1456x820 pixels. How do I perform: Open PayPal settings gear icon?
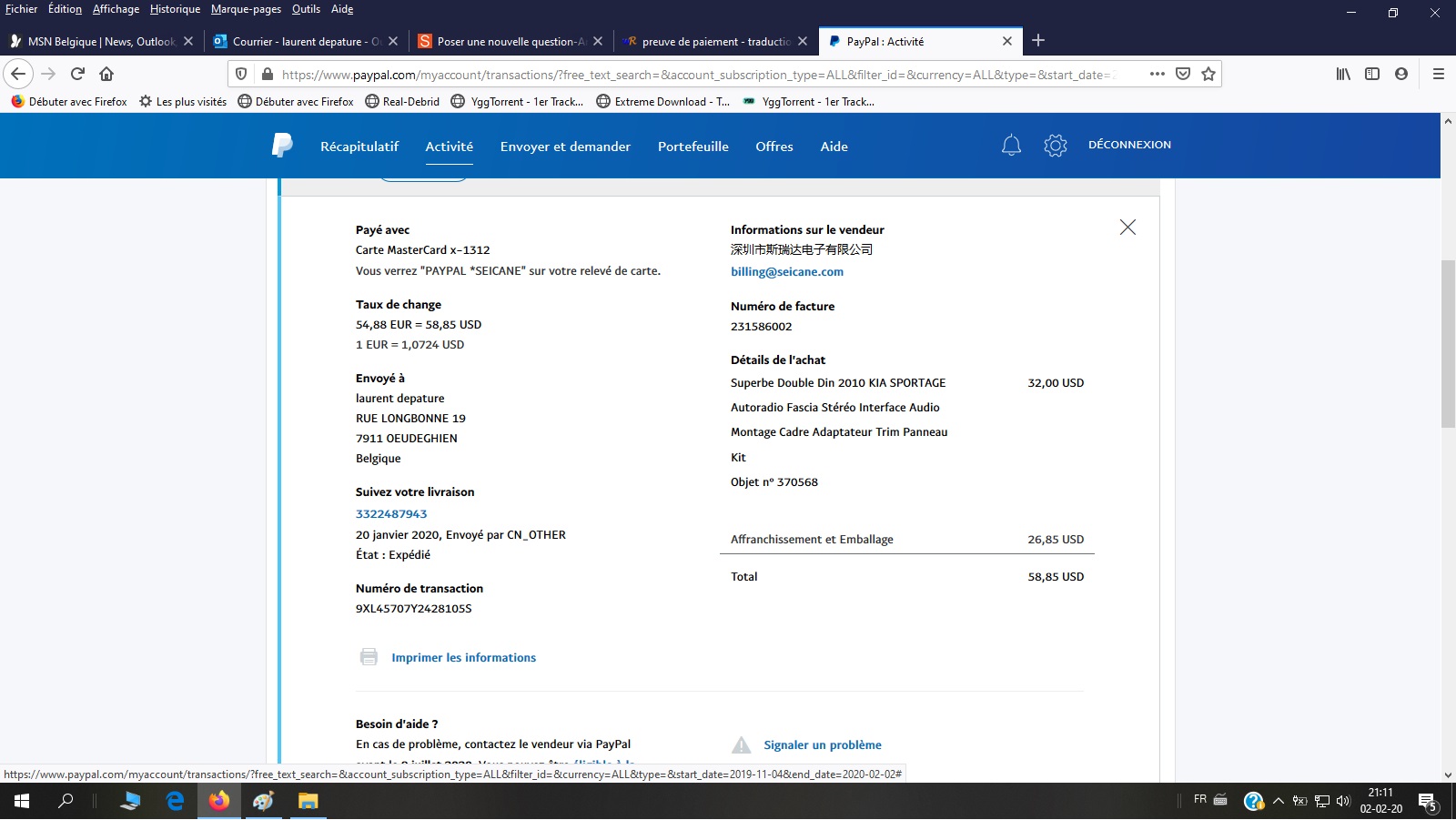(1056, 146)
